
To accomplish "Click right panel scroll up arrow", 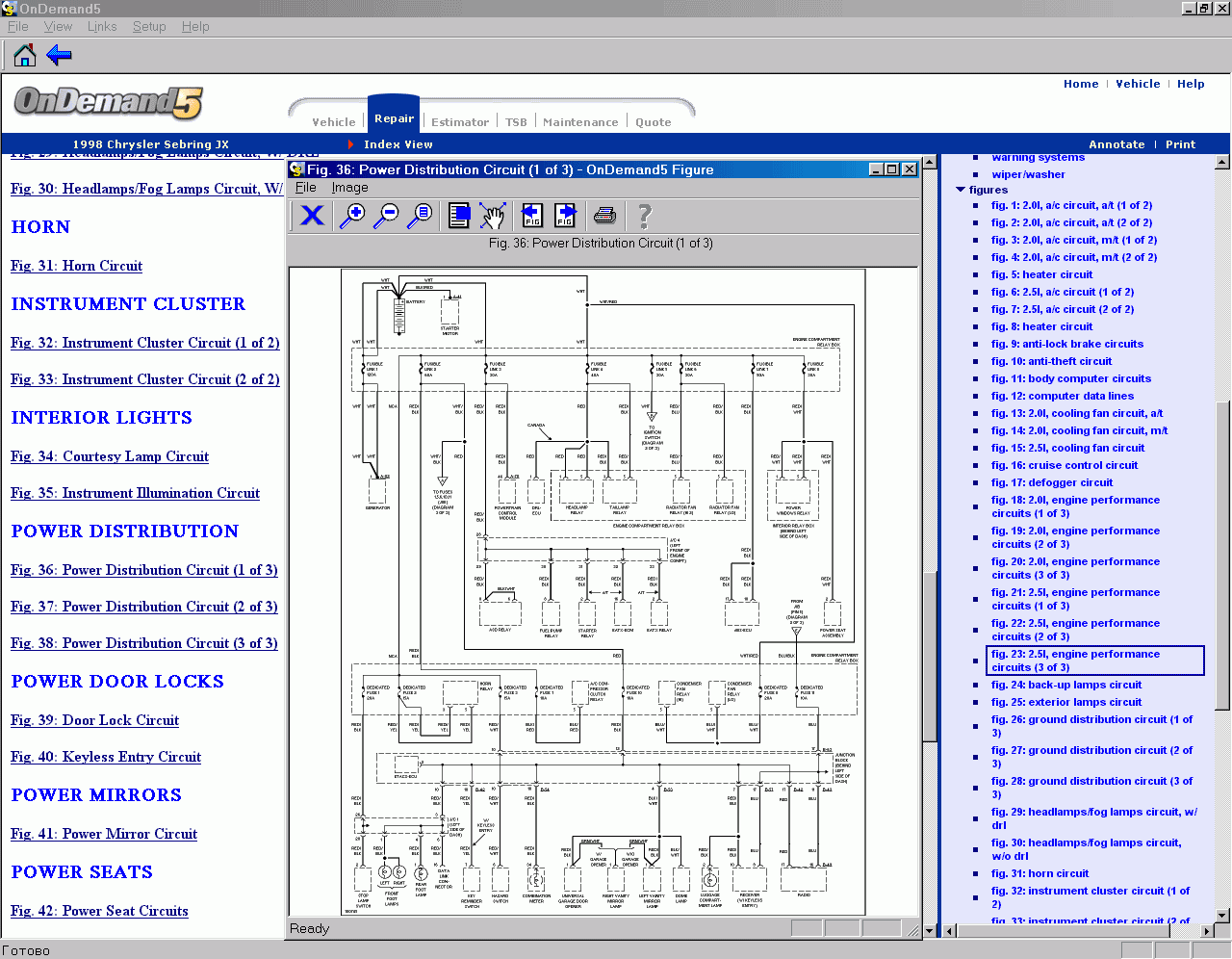I will 1222,162.
